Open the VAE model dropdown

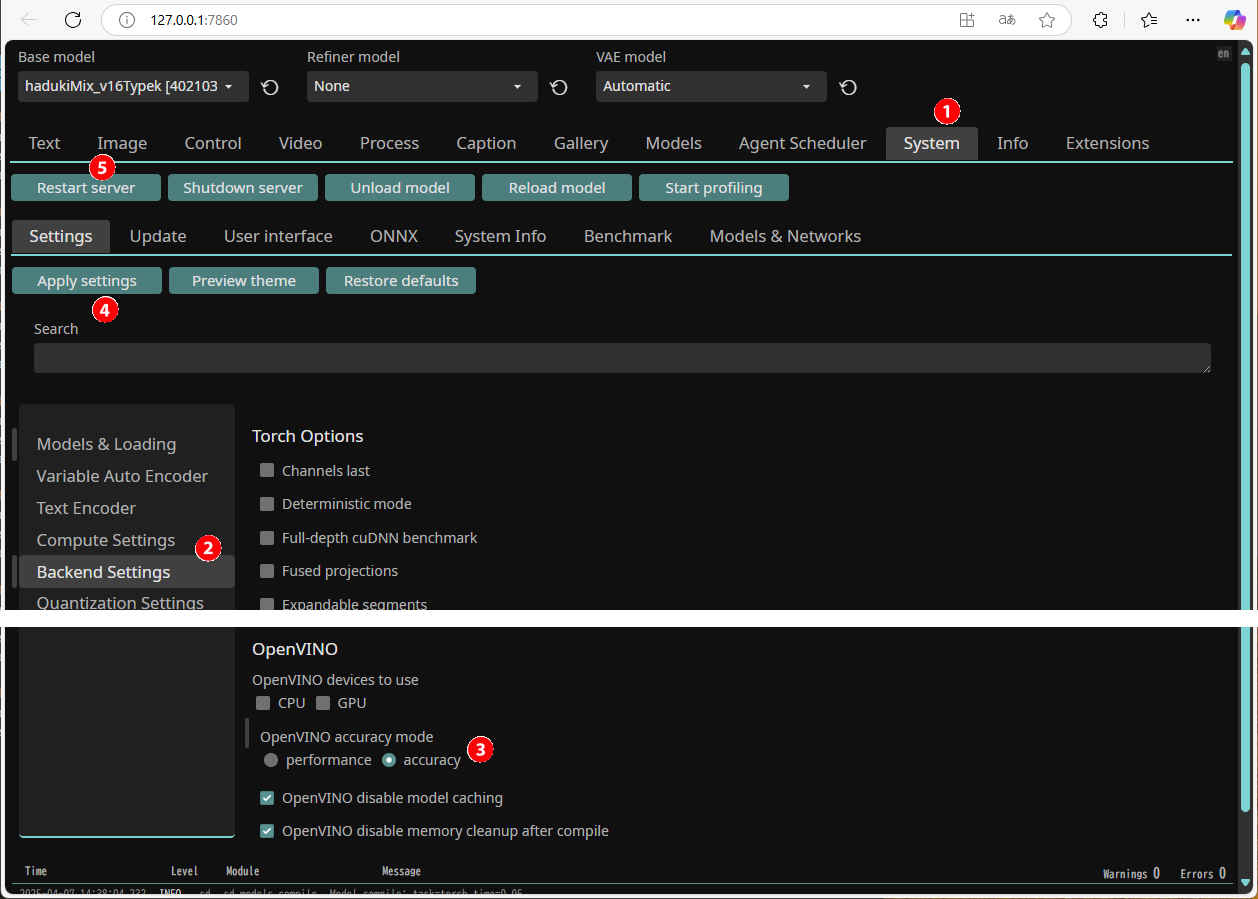click(x=710, y=87)
